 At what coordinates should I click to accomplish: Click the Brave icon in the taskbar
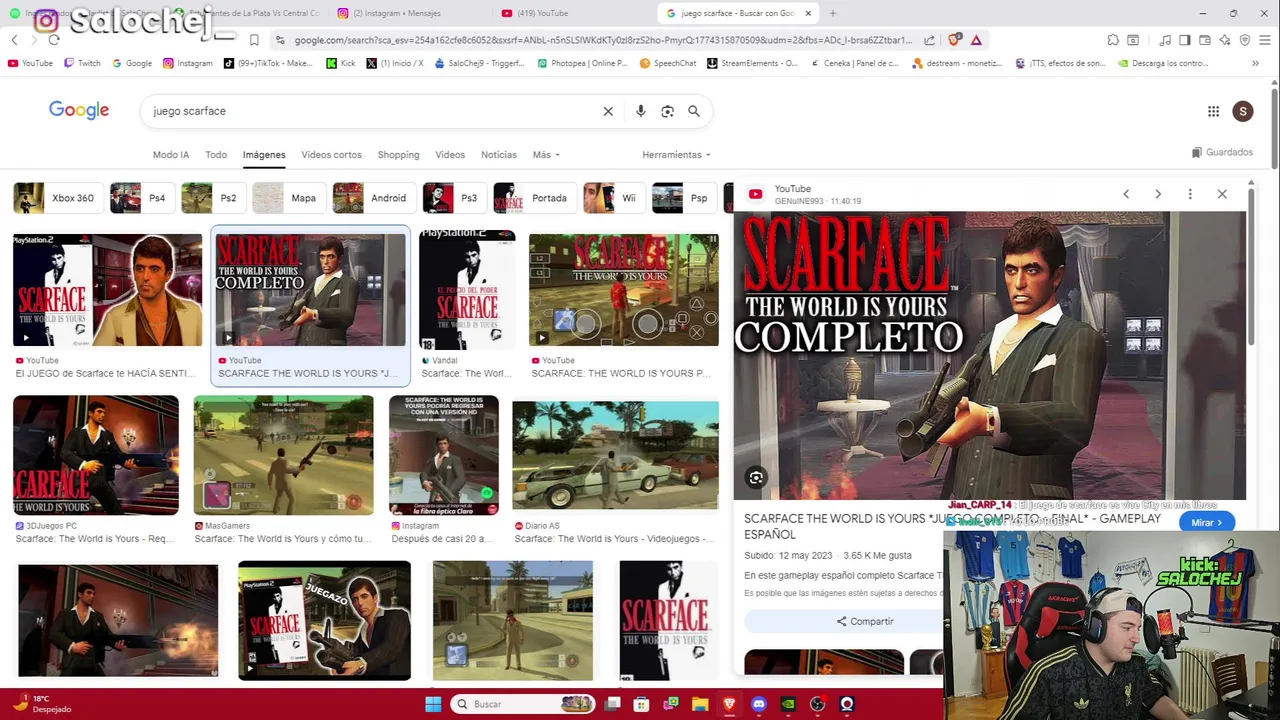point(729,704)
